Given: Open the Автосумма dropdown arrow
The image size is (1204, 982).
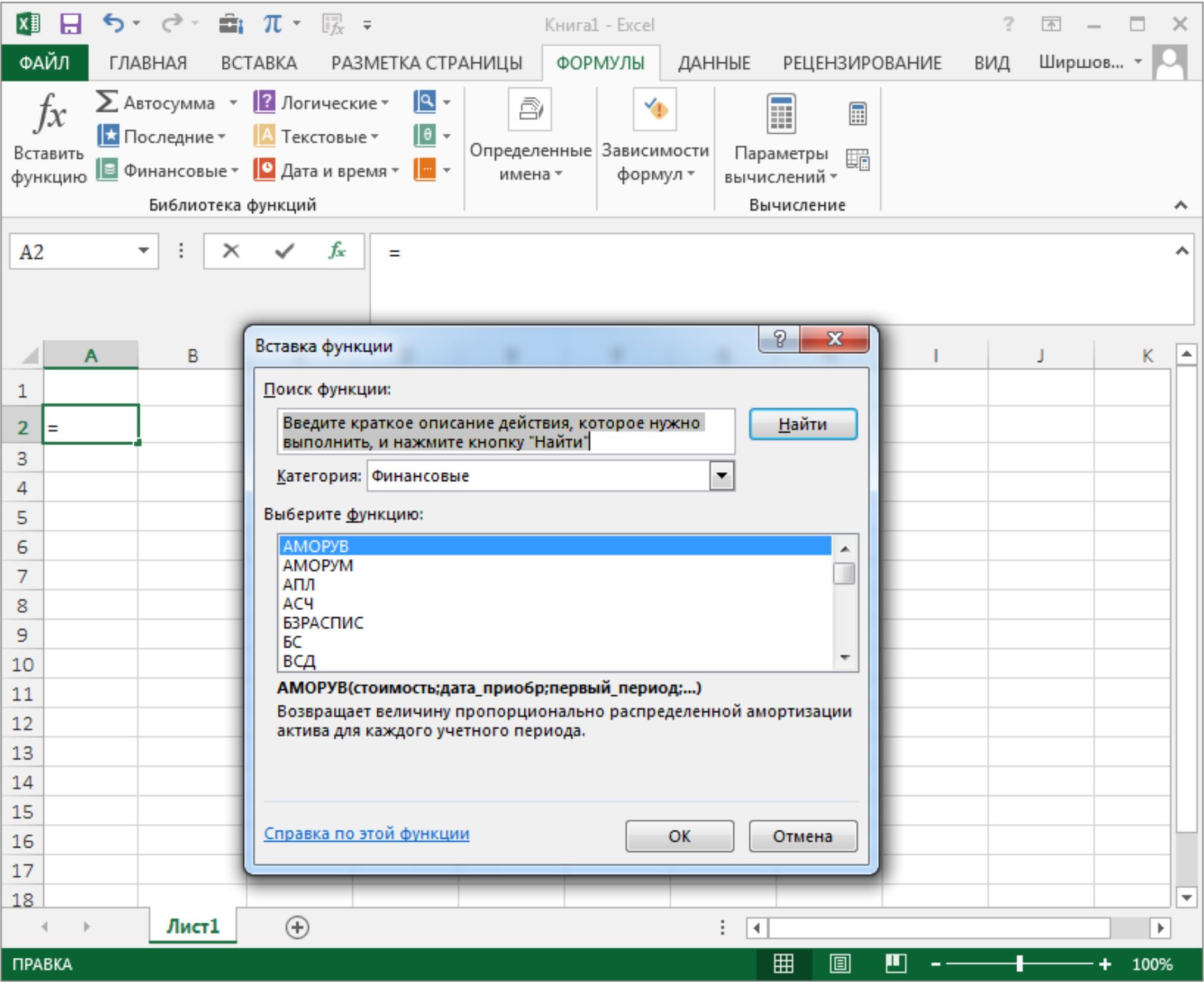Looking at the screenshot, I should pos(233,103).
